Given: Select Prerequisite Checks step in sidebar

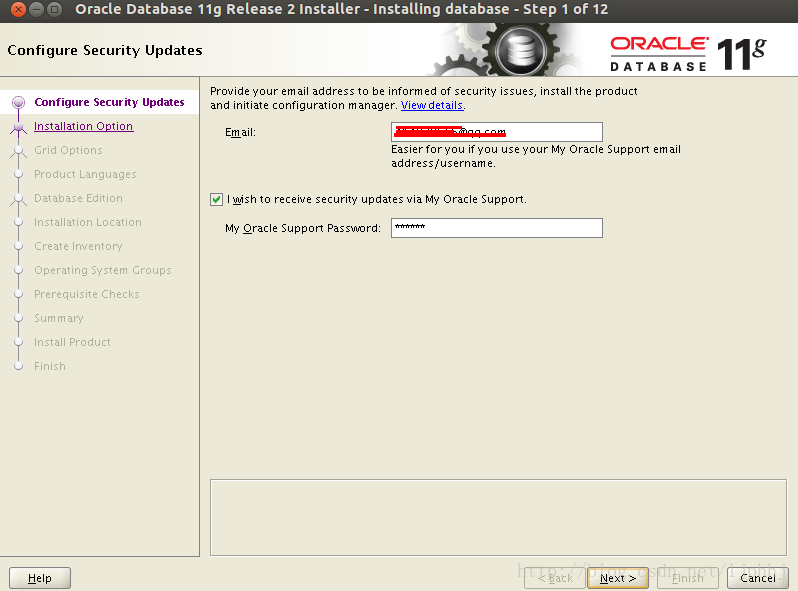Looking at the screenshot, I should pos(87,294).
